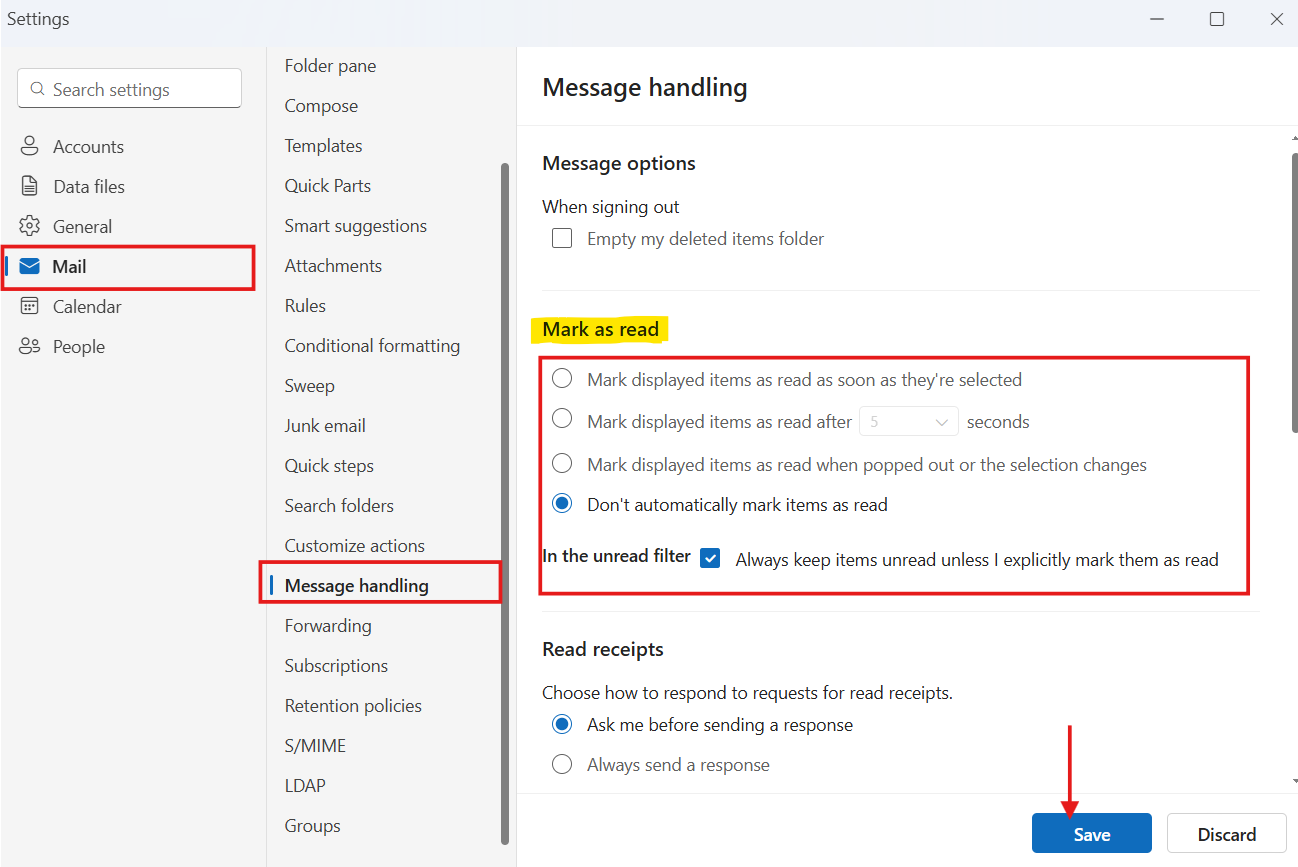Click the Accounts person icon
The width and height of the screenshot is (1298, 867).
click(x=30, y=146)
